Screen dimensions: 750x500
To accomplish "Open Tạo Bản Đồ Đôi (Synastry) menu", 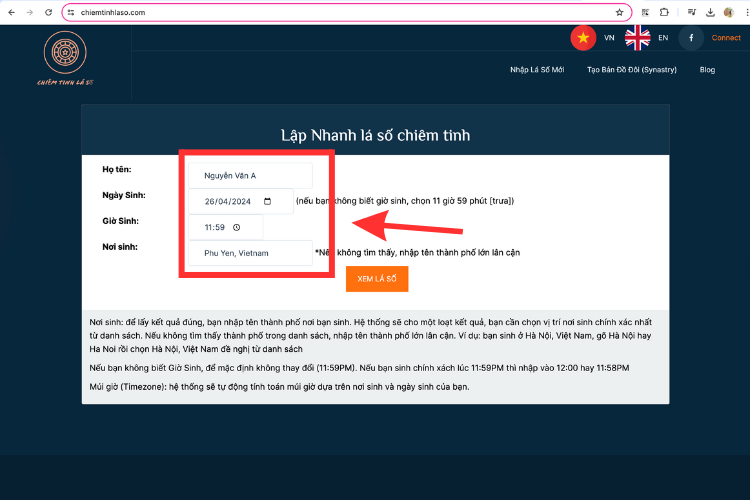I will (x=632, y=70).
